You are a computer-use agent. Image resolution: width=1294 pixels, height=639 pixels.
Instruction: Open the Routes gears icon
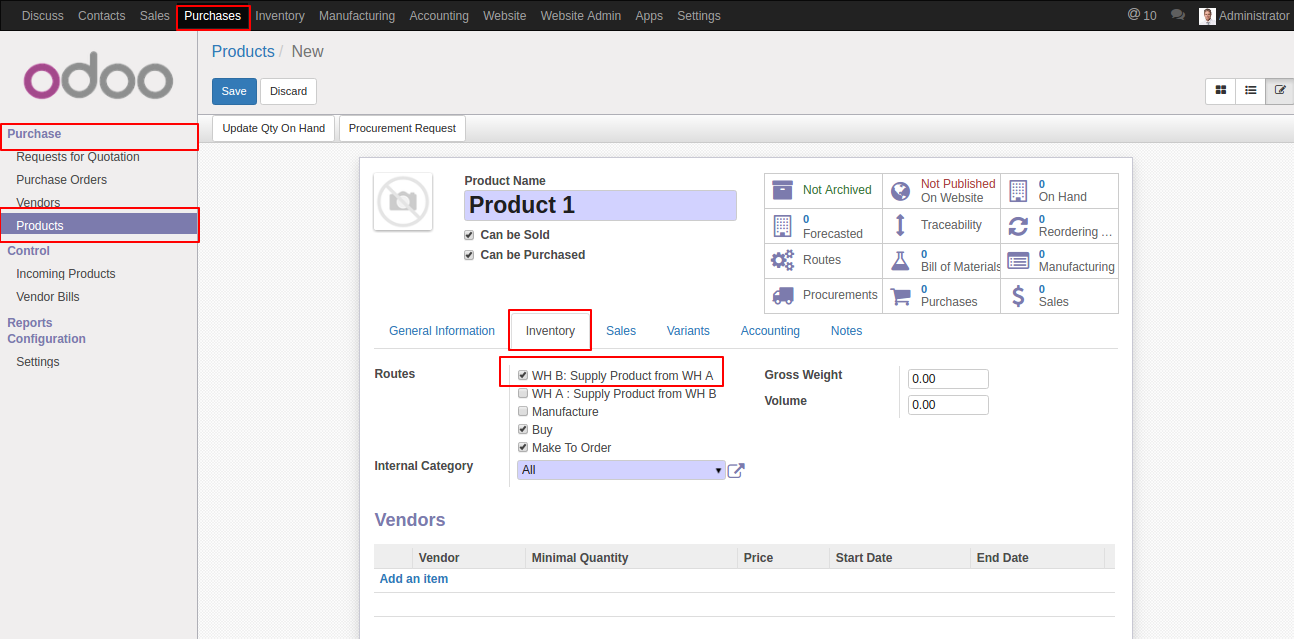point(782,260)
